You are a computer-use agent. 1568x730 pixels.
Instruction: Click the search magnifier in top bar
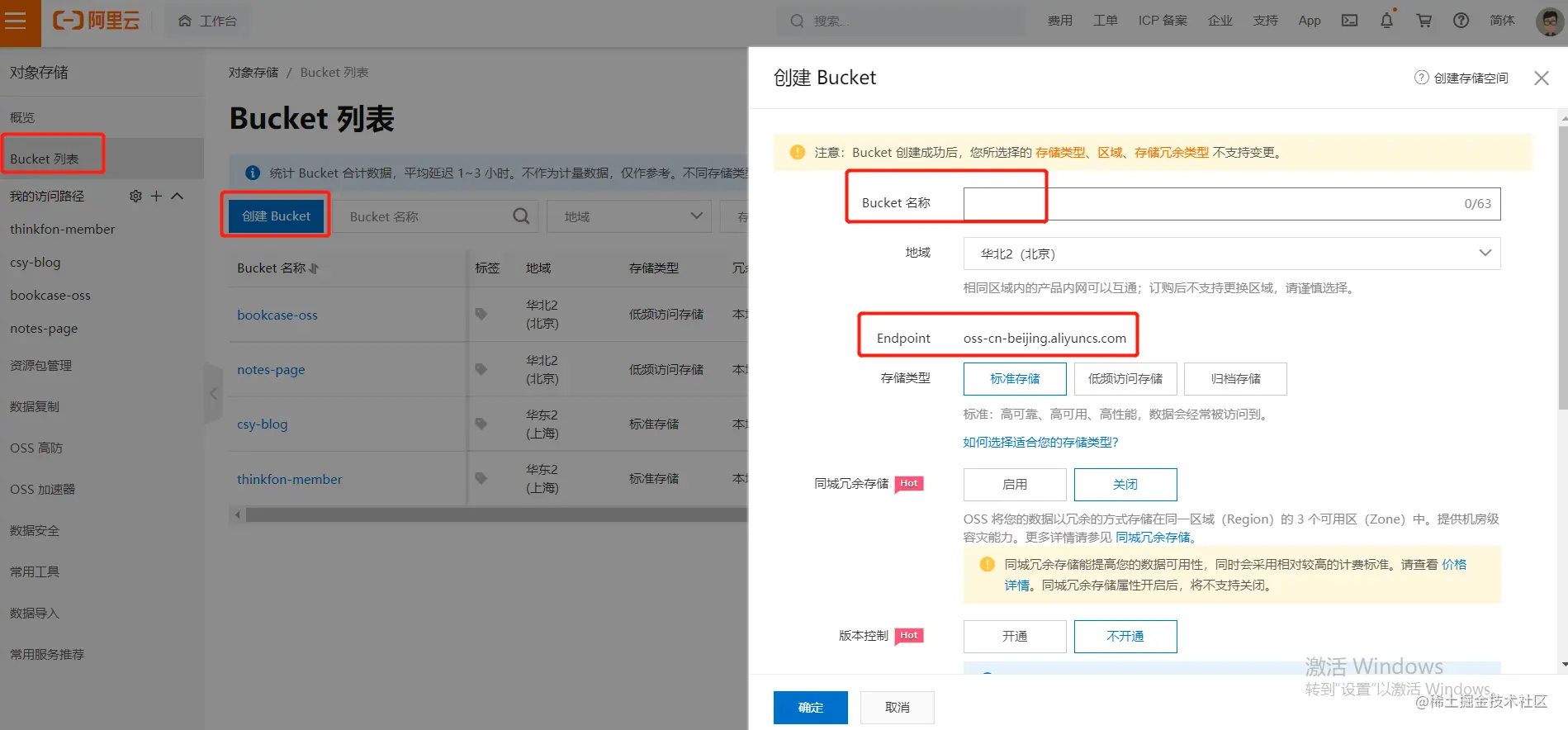click(x=797, y=21)
